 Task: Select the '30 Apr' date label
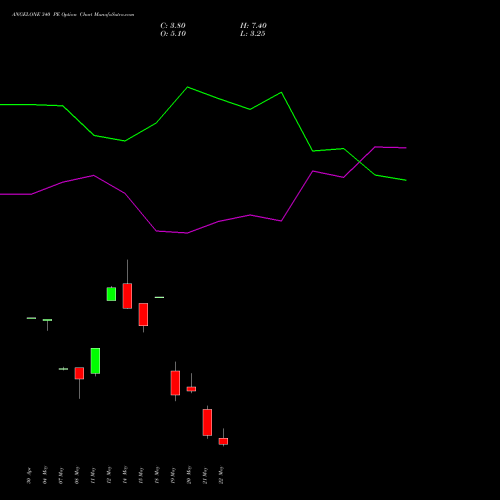[29, 476]
